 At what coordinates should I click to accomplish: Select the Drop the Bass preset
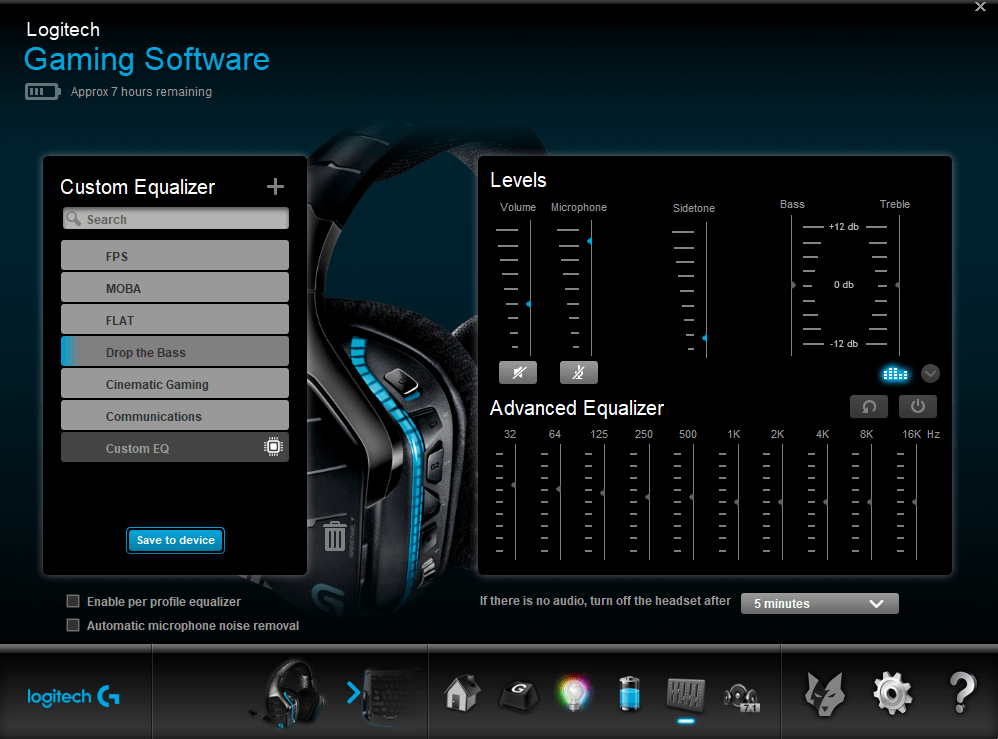[x=175, y=351]
